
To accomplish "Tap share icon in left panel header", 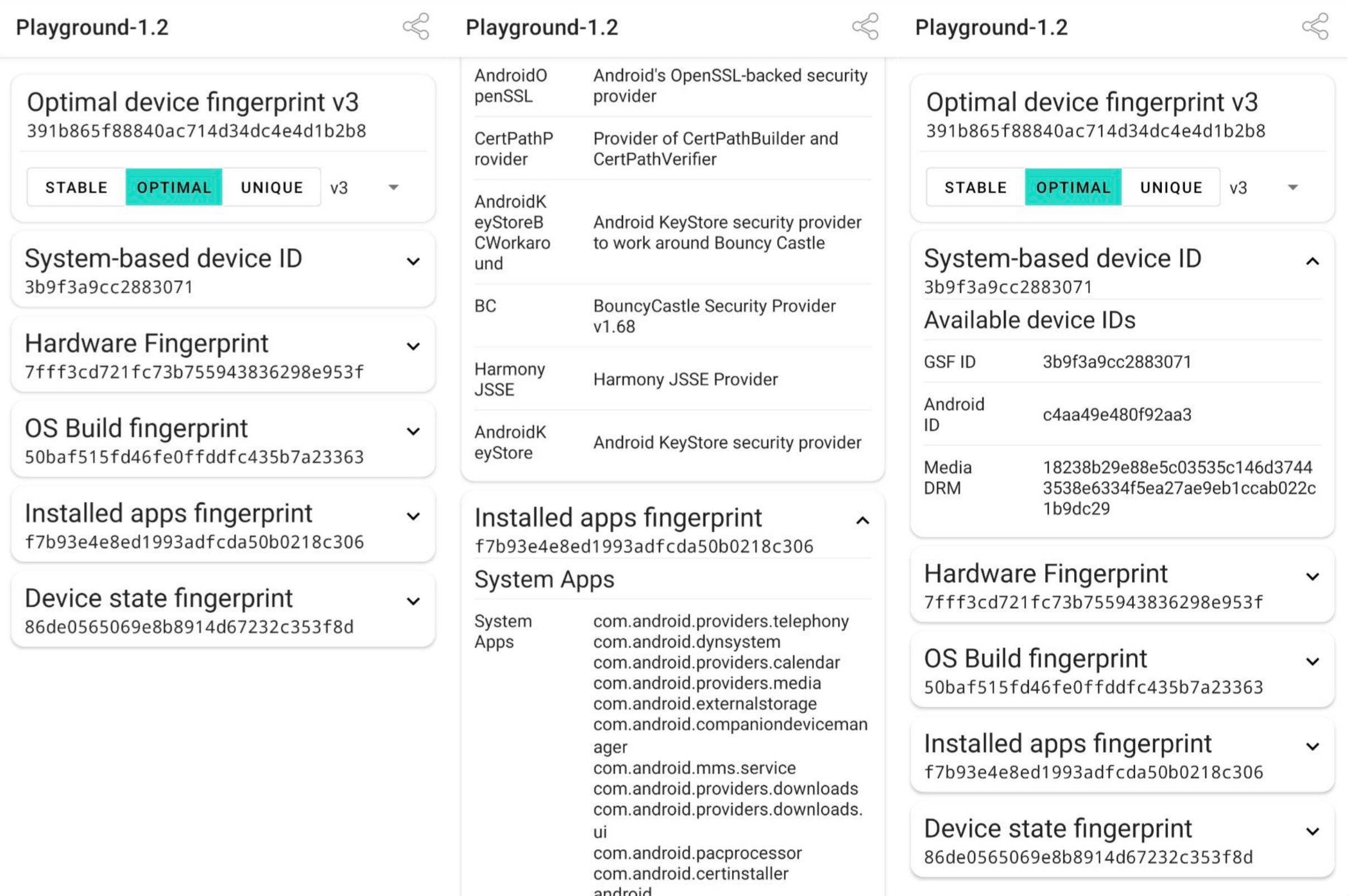I will 416,26.
